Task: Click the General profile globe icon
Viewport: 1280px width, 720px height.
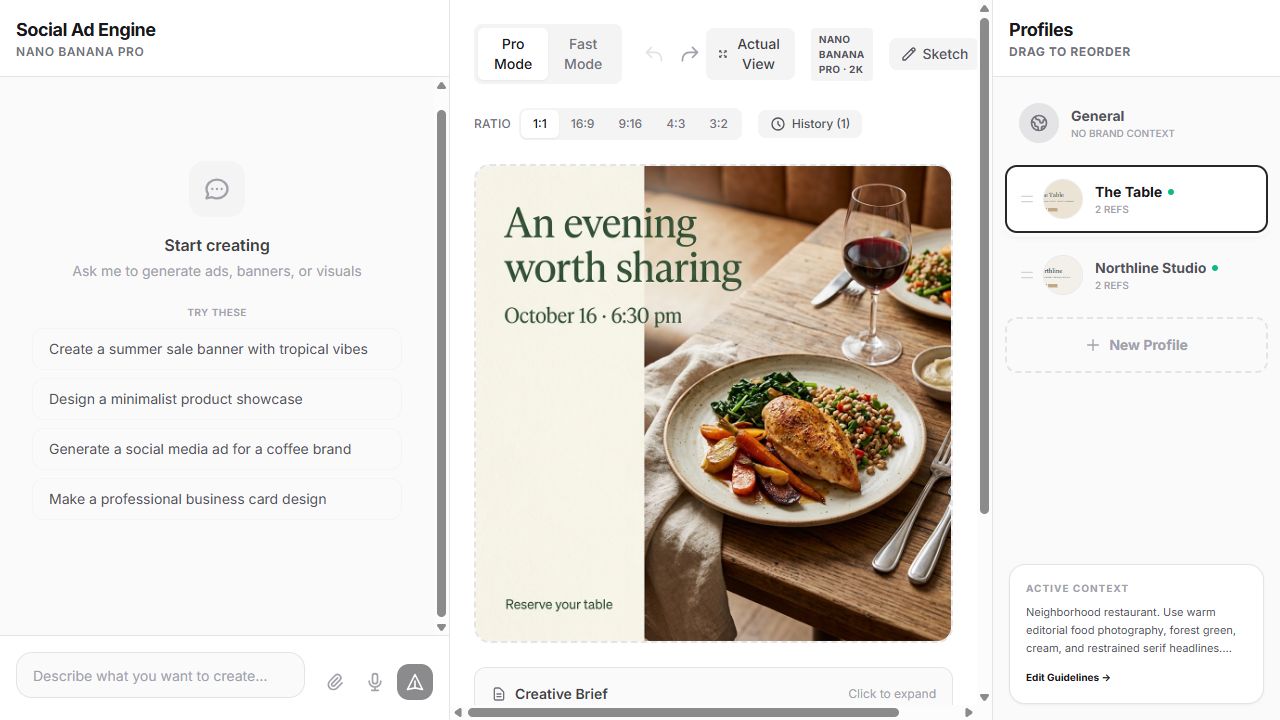Action: click(1039, 124)
